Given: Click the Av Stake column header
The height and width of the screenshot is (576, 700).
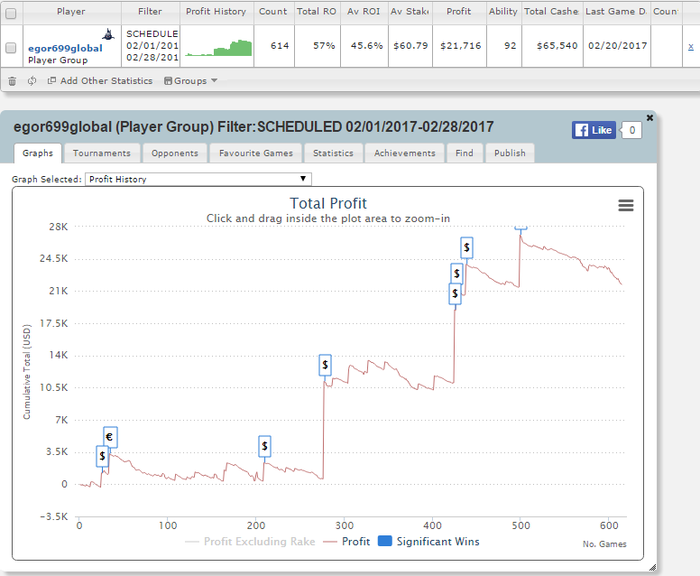Looking at the screenshot, I should (x=410, y=12).
